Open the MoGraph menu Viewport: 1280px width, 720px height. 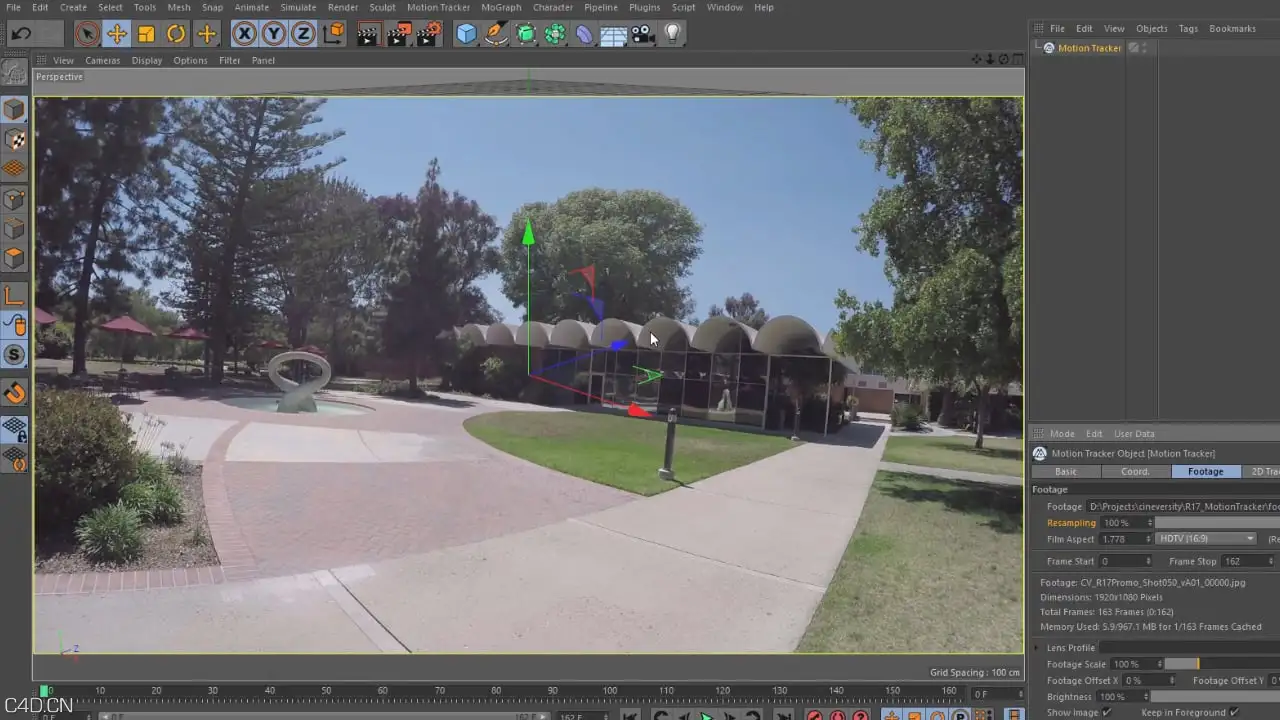click(x=501, y=7)
